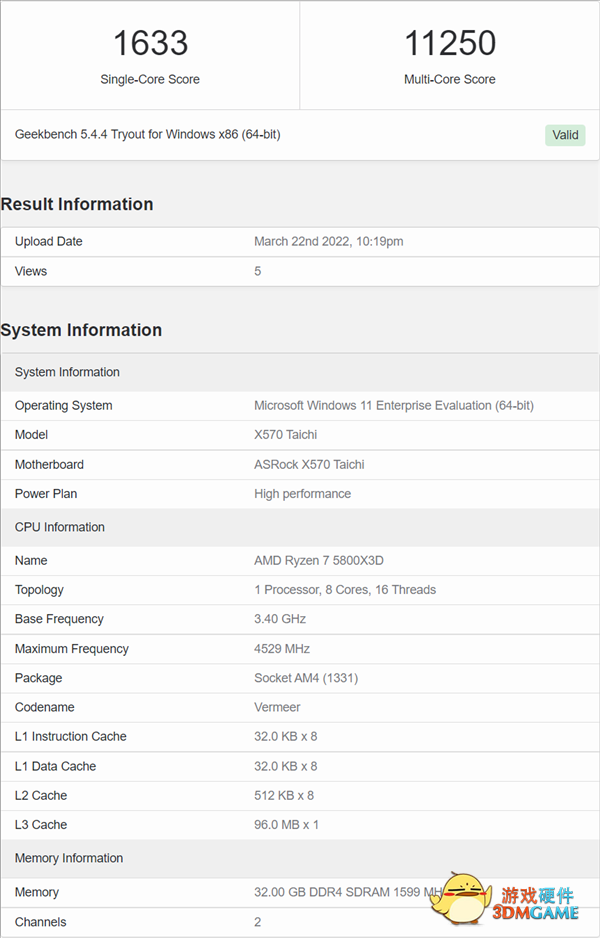Click the Upload Date label
Image resolution: width=600 pixels, height=938 pixels.
pos(48,241)
